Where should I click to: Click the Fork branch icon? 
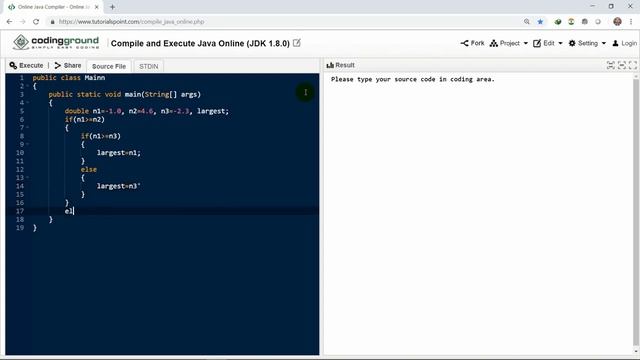(464, 43)
